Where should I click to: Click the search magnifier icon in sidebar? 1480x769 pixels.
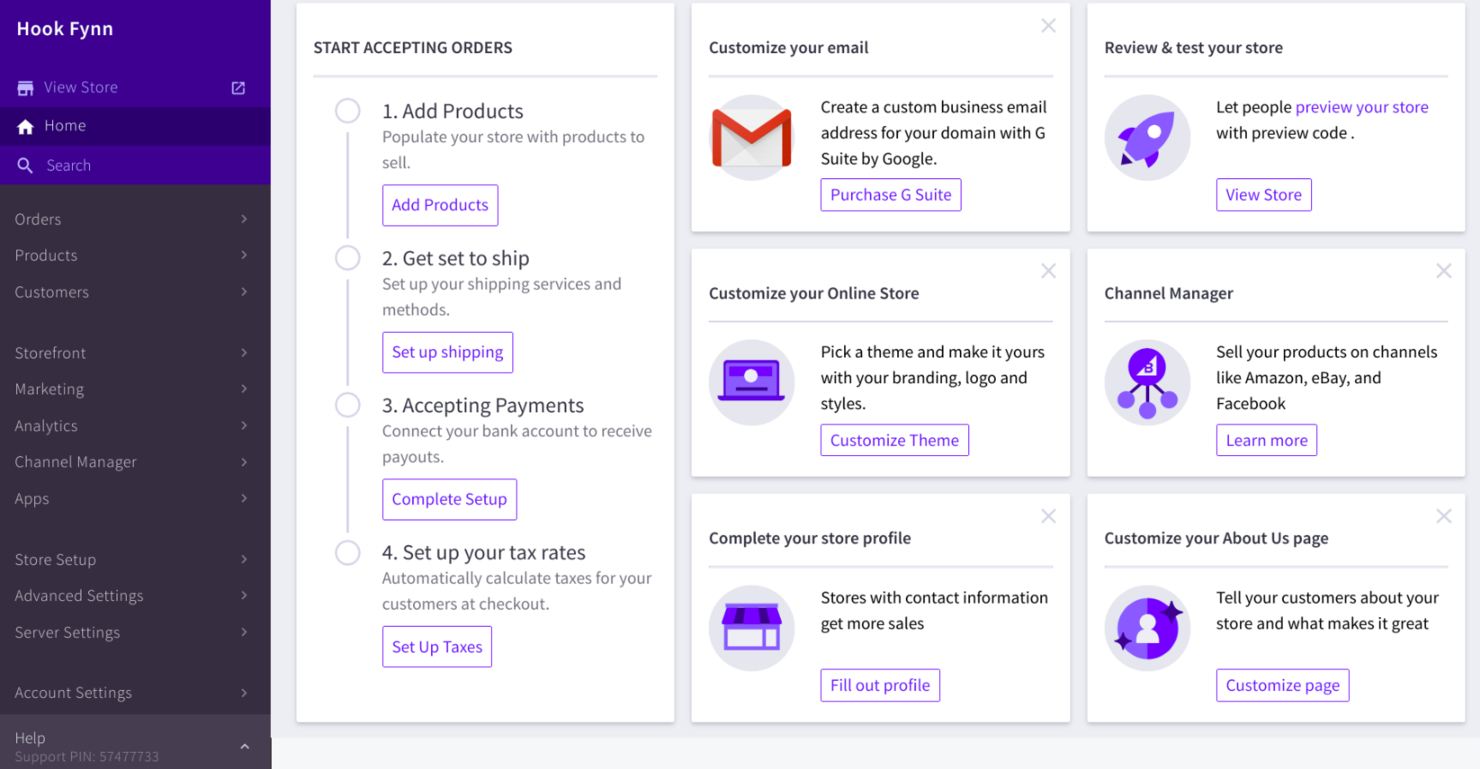(25, 165)
